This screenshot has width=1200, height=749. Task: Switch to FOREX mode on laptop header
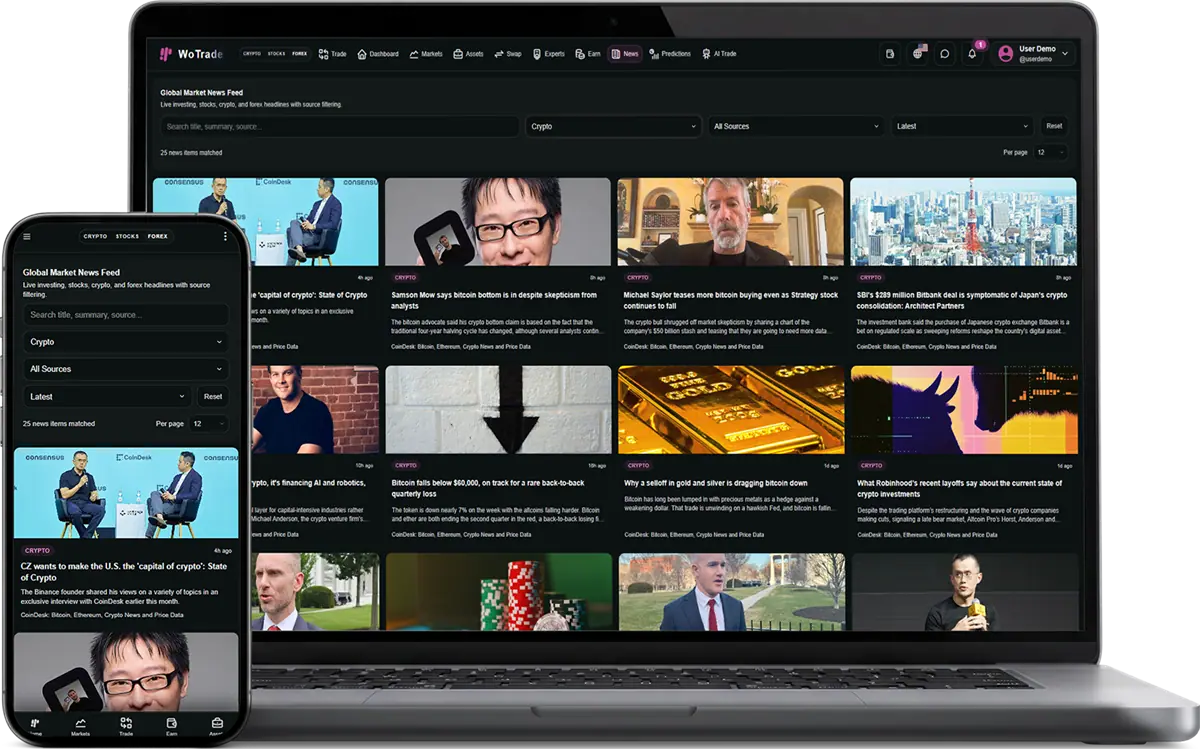pyautogui.click(x=299, y=54)
